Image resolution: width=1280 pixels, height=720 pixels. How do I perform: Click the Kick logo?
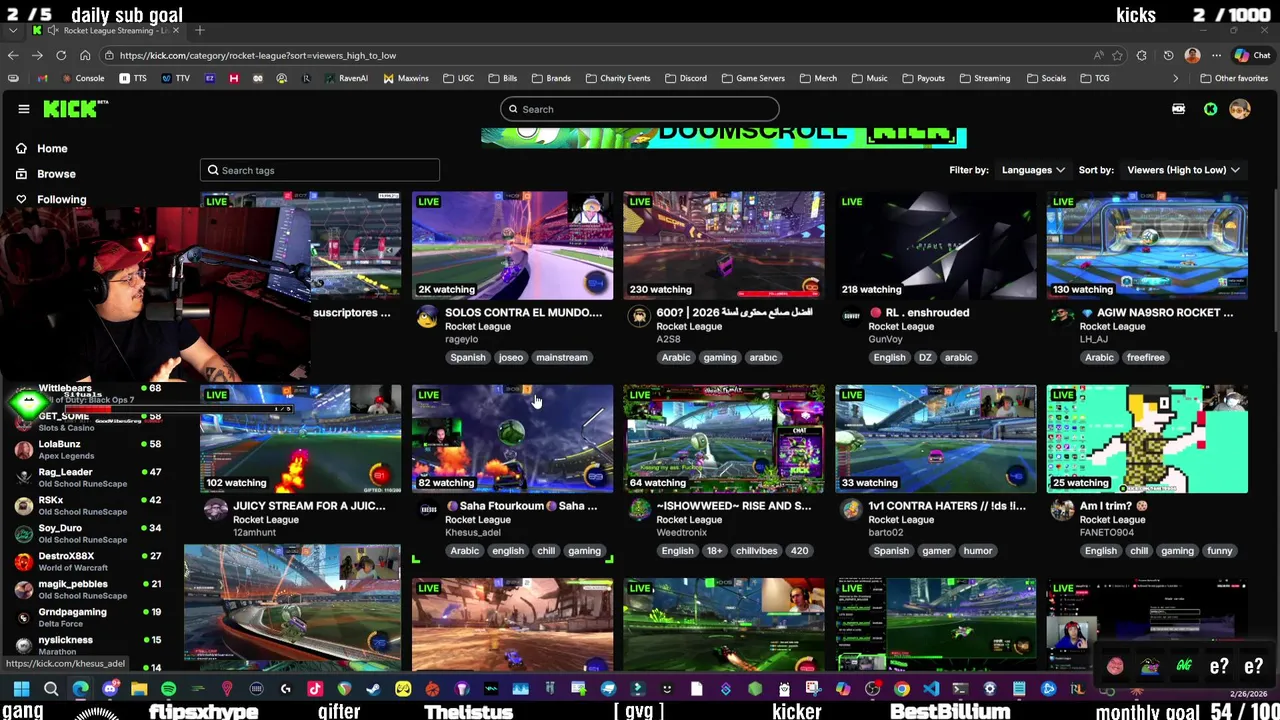pyautogui.click(x=75, y=109)
